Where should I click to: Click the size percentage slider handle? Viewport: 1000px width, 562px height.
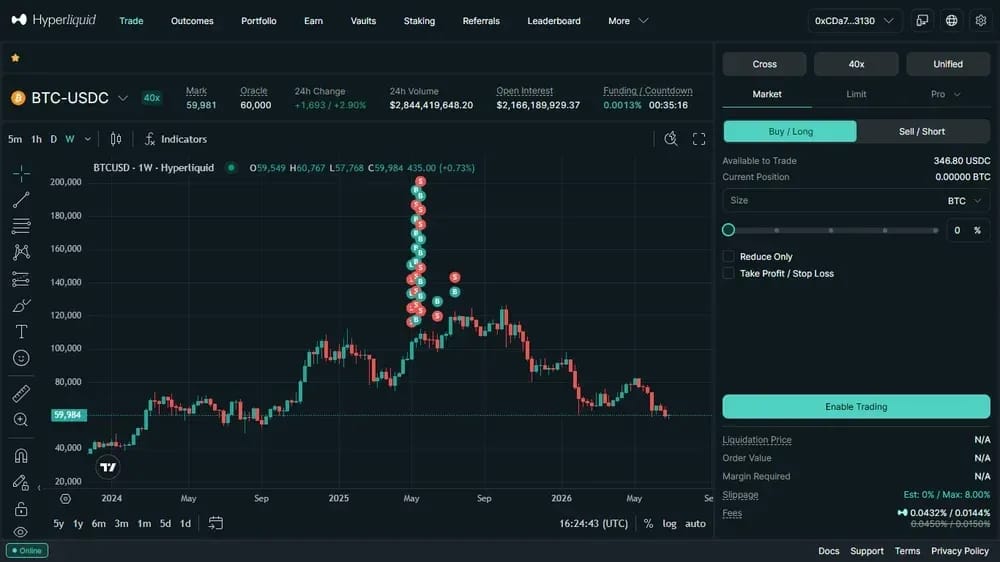click(728, 230)
